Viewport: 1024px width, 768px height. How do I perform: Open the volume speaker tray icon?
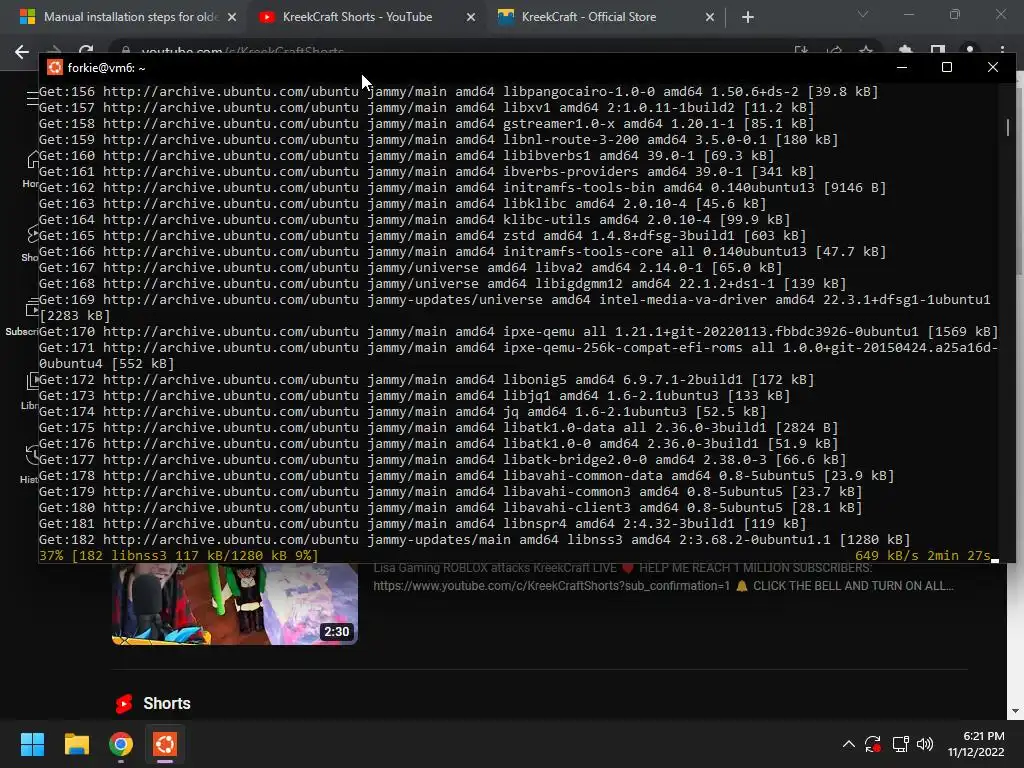point(925,744)
